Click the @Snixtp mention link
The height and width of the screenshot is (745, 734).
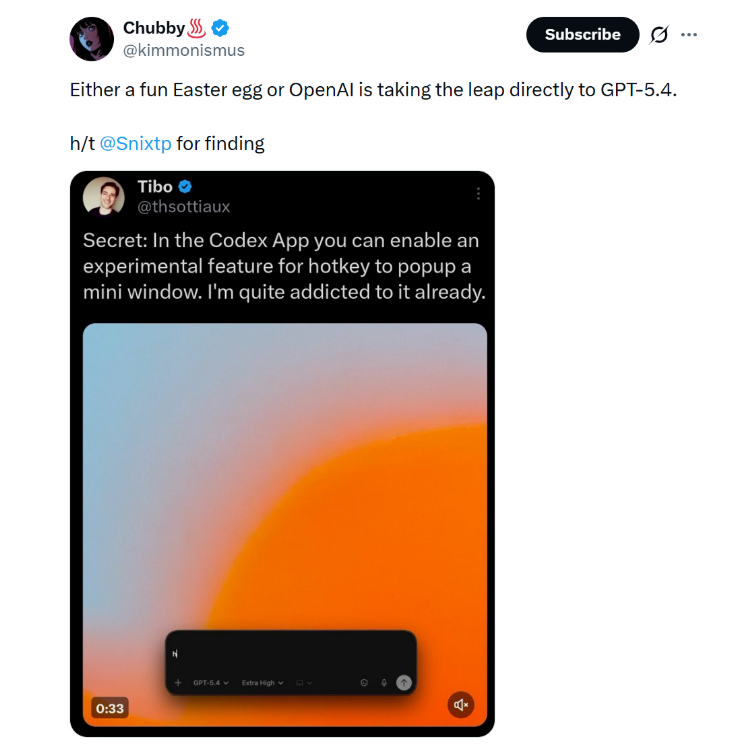[136, 143]
